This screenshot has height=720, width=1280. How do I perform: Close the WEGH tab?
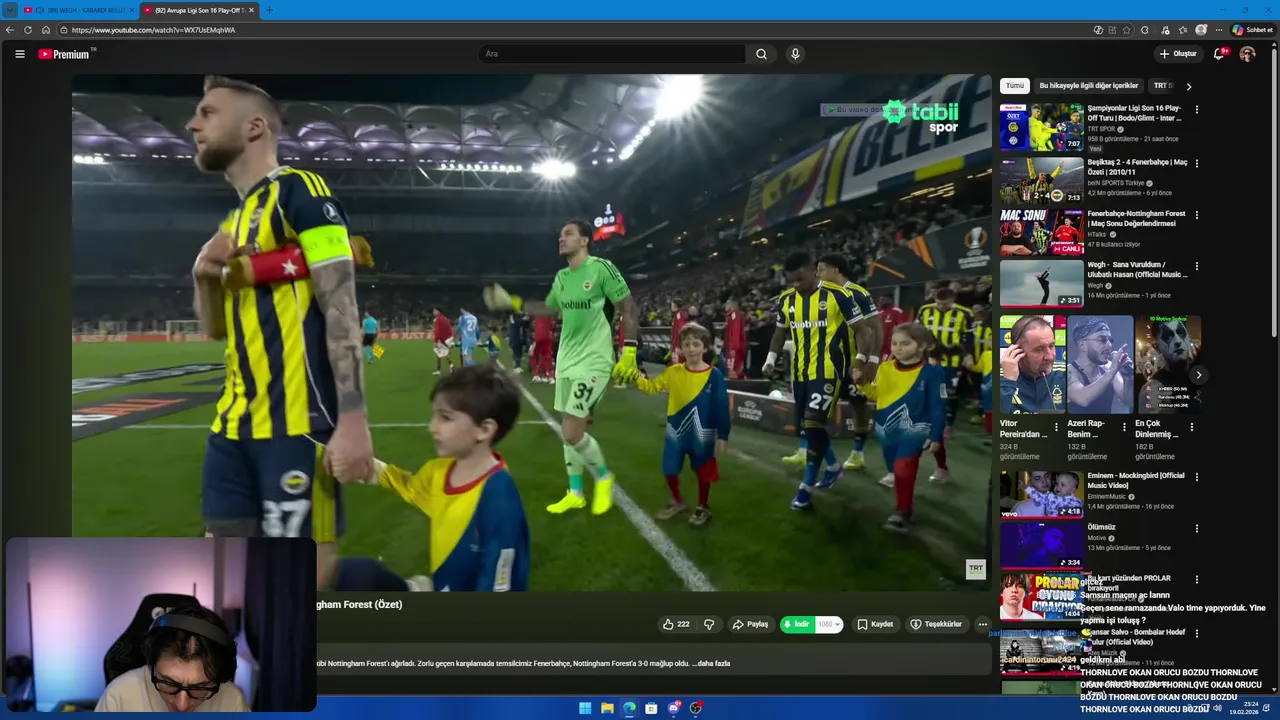click(x=131, y=10)
